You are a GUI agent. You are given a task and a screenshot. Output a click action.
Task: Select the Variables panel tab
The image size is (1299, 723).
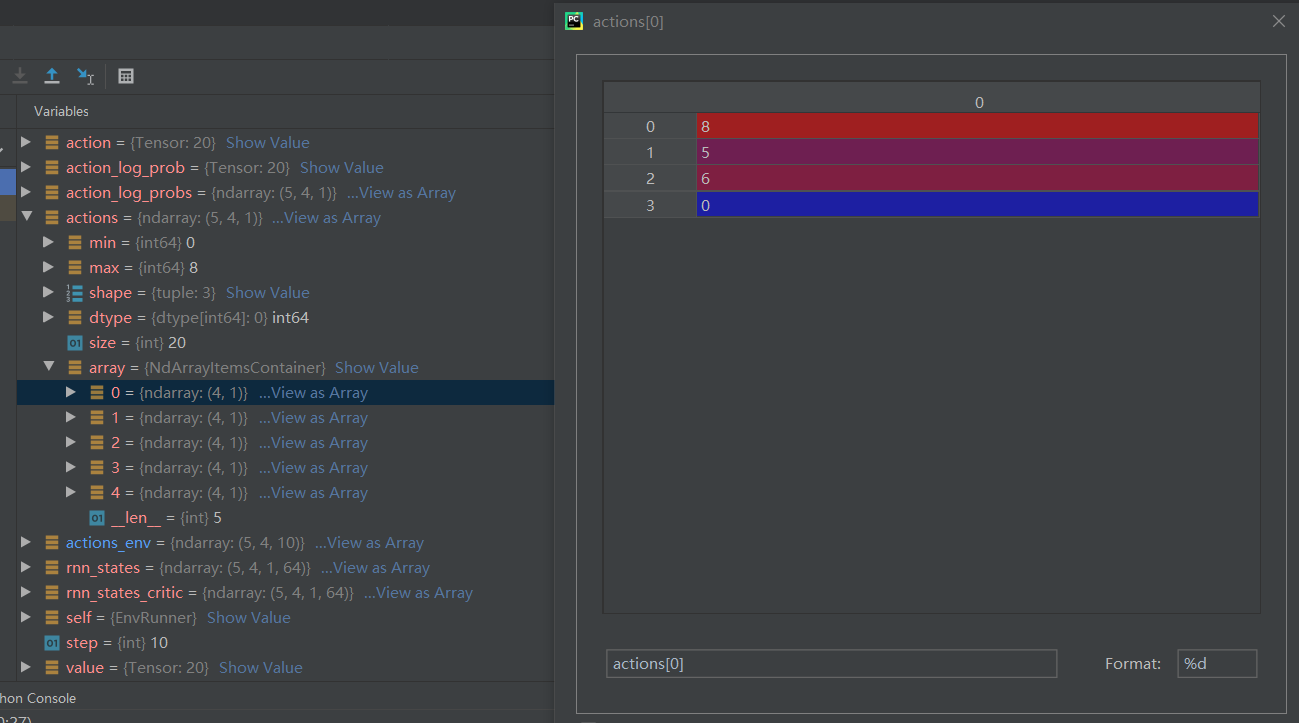[61, 111]
